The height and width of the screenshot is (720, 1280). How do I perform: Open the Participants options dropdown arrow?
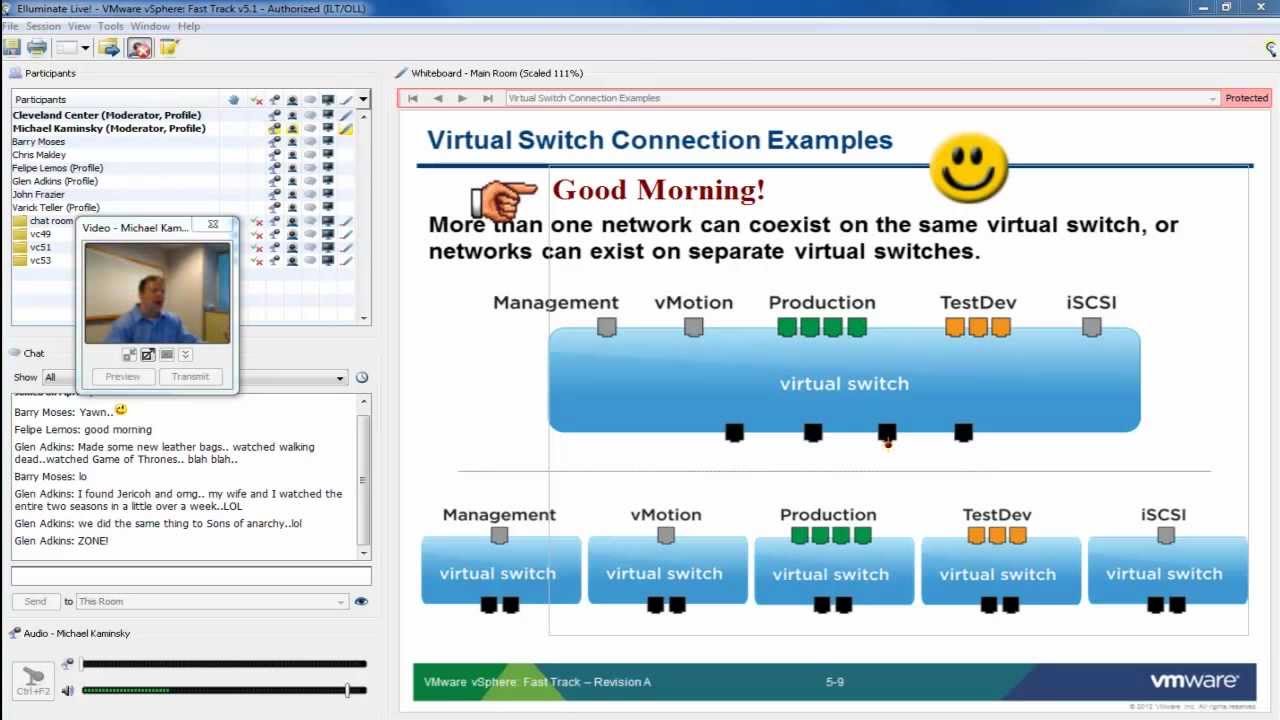coord(363,100)
